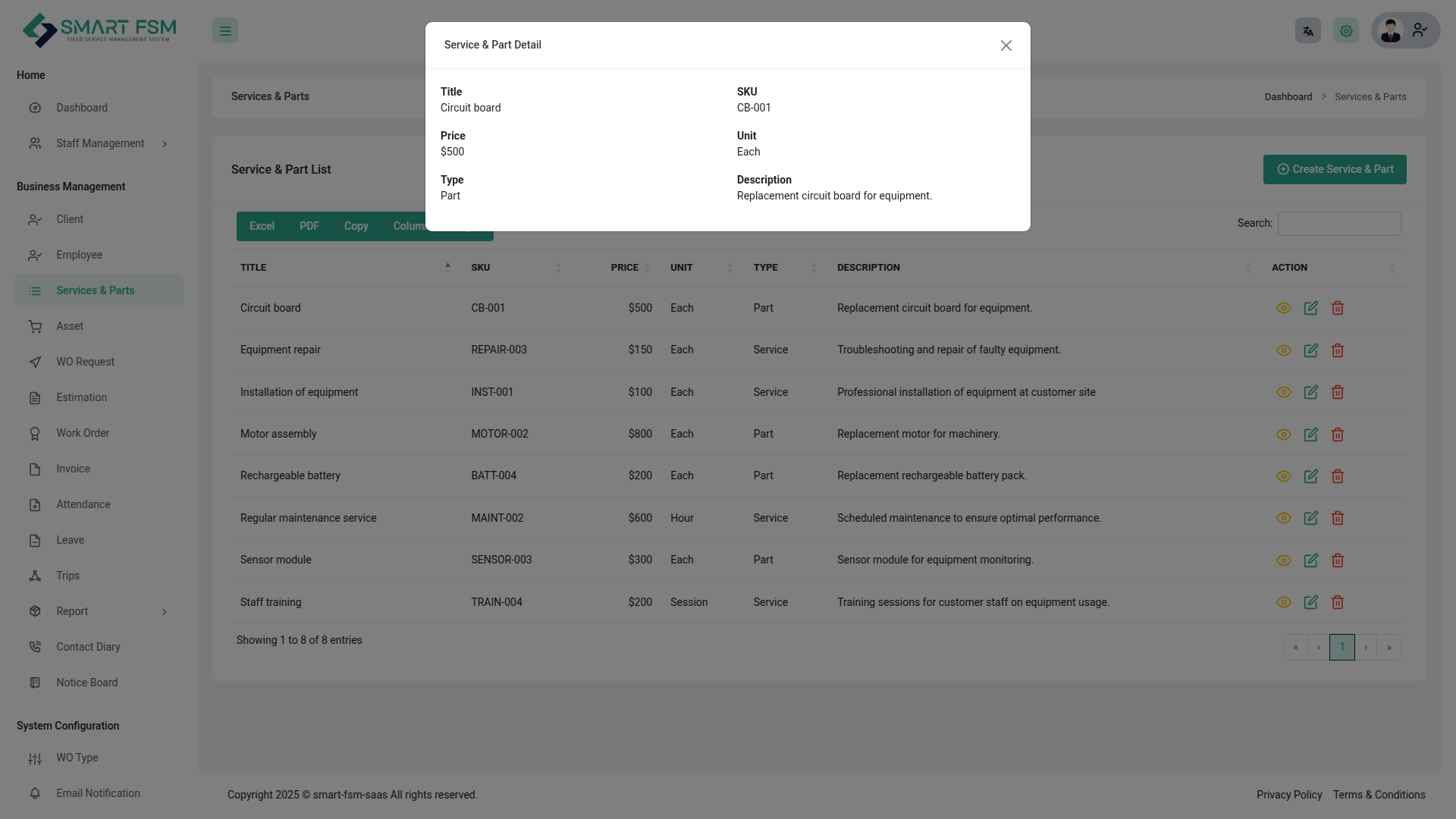Delete the Motor assembly row
This screenshot has width=1456, height=819.
[1338, 435]
